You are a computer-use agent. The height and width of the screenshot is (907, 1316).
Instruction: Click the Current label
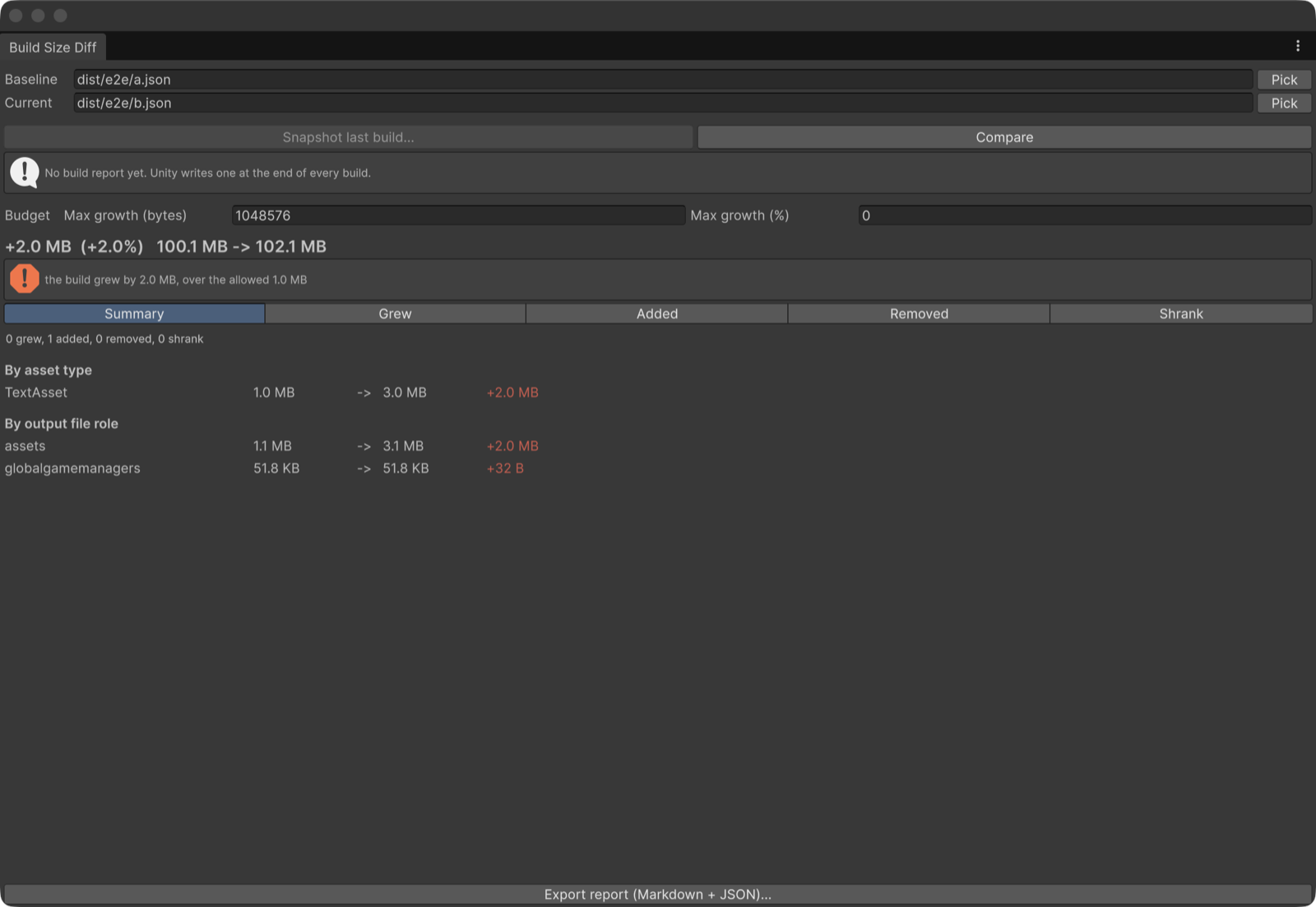(x=28, y=103)
